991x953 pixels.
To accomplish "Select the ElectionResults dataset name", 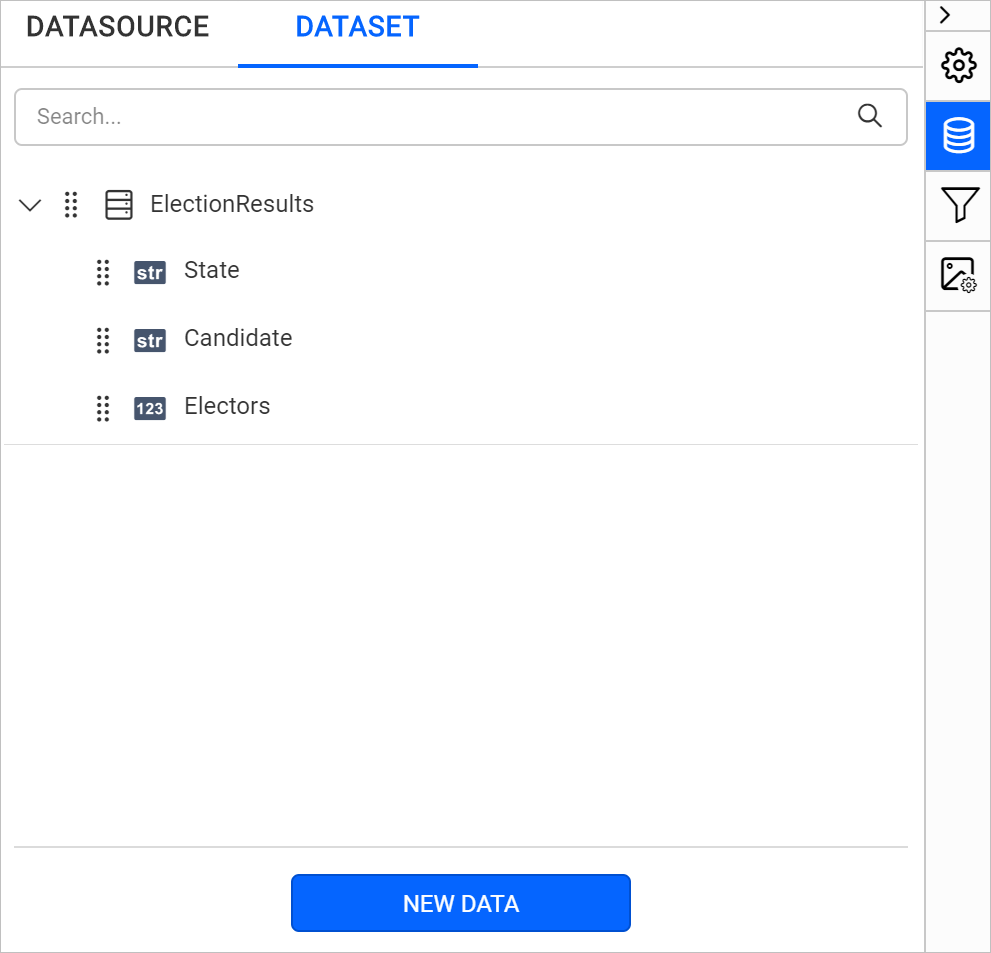I will 232,204.
